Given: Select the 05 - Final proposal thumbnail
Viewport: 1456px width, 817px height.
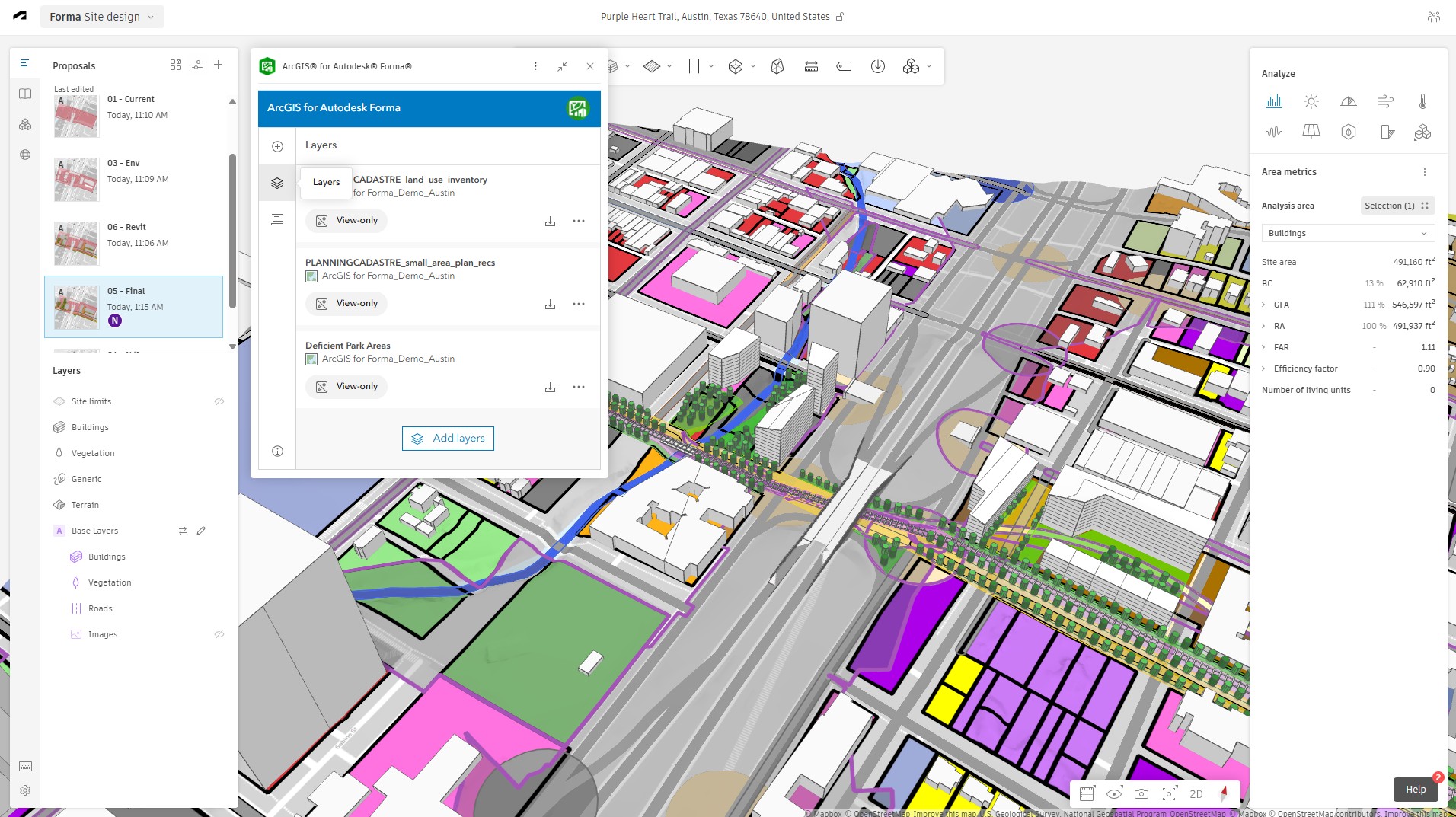Looking at the screenshot, I should coord(76,307).
